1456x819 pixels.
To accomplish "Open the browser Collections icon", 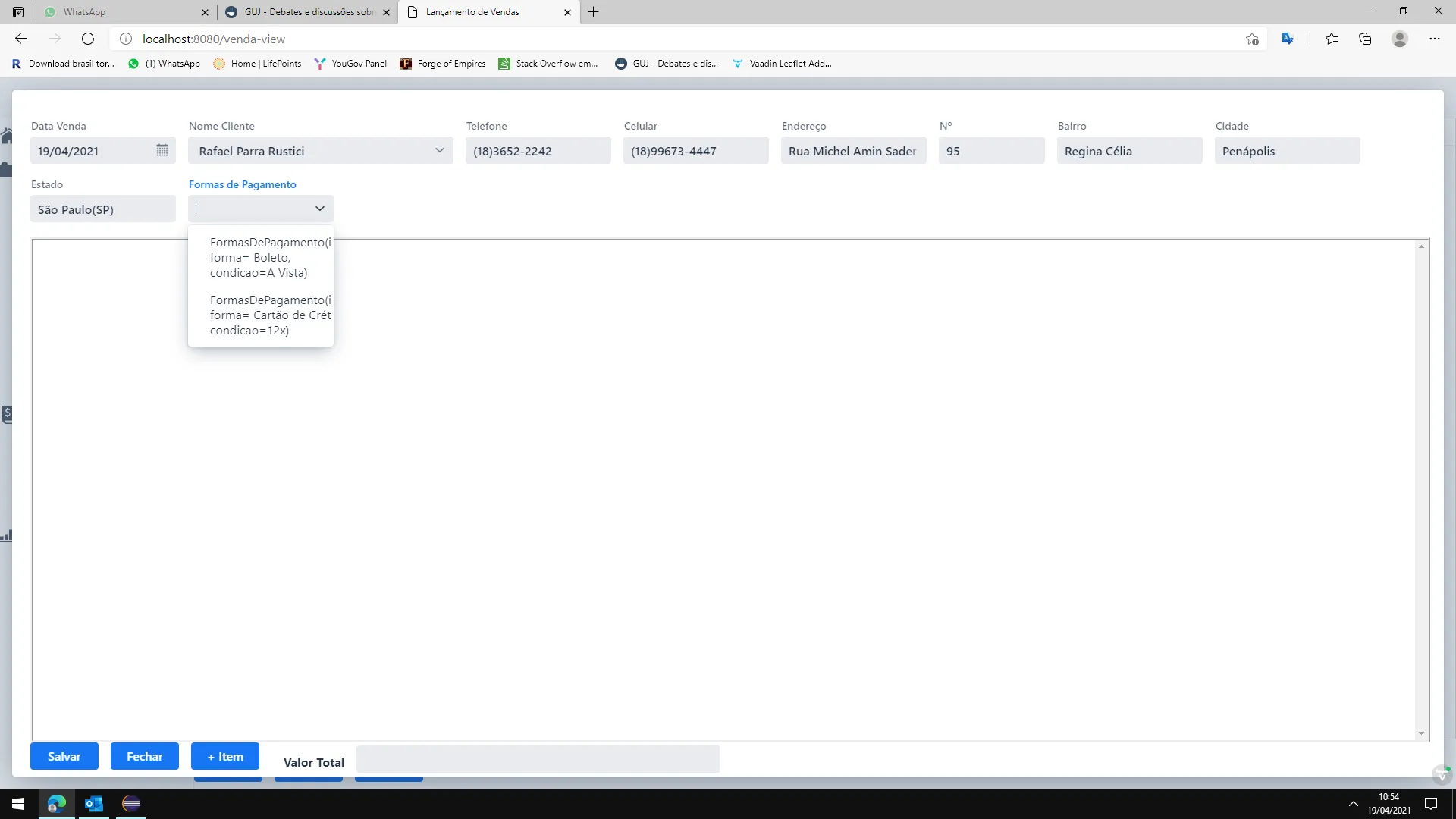I will click(1365, 39).
